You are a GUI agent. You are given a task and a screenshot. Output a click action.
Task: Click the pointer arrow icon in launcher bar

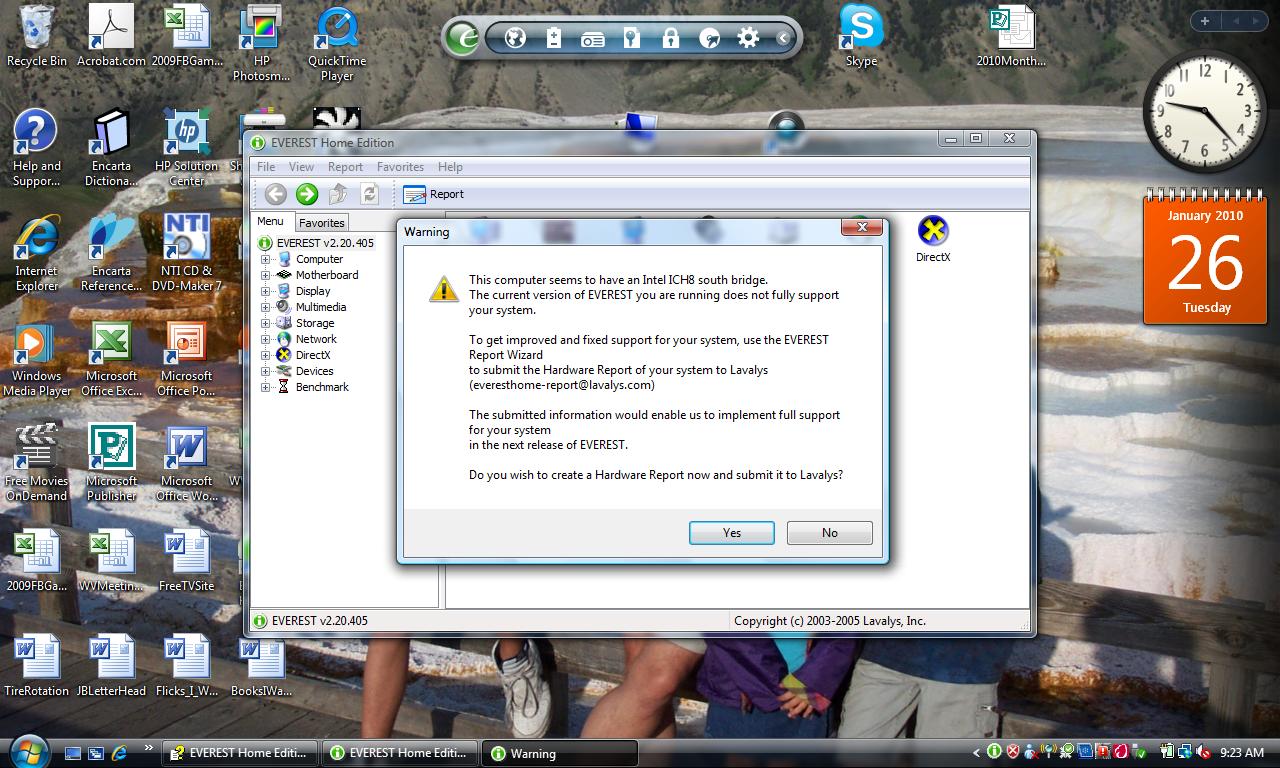(x=709, y=38)
